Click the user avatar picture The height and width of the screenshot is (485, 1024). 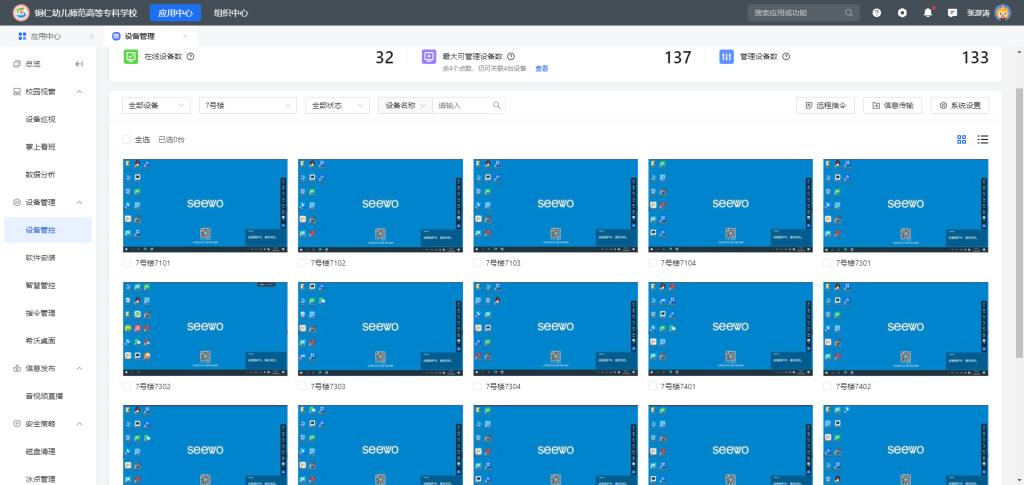1002,12
